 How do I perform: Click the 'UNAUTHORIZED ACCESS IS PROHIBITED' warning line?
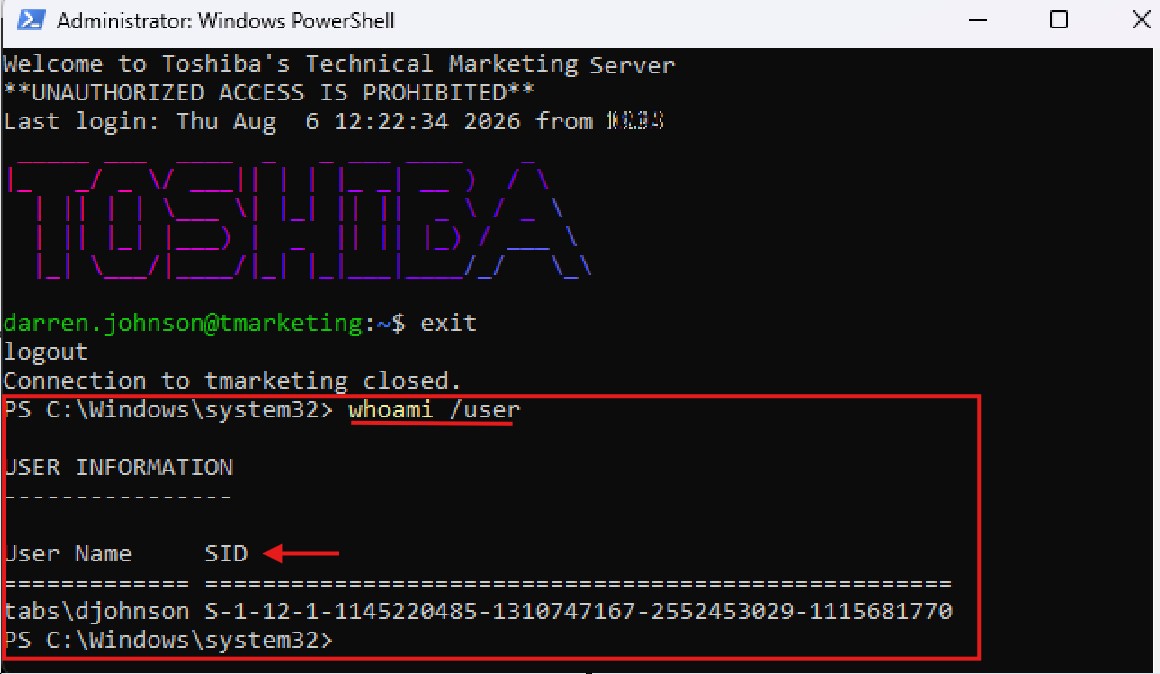269,92
